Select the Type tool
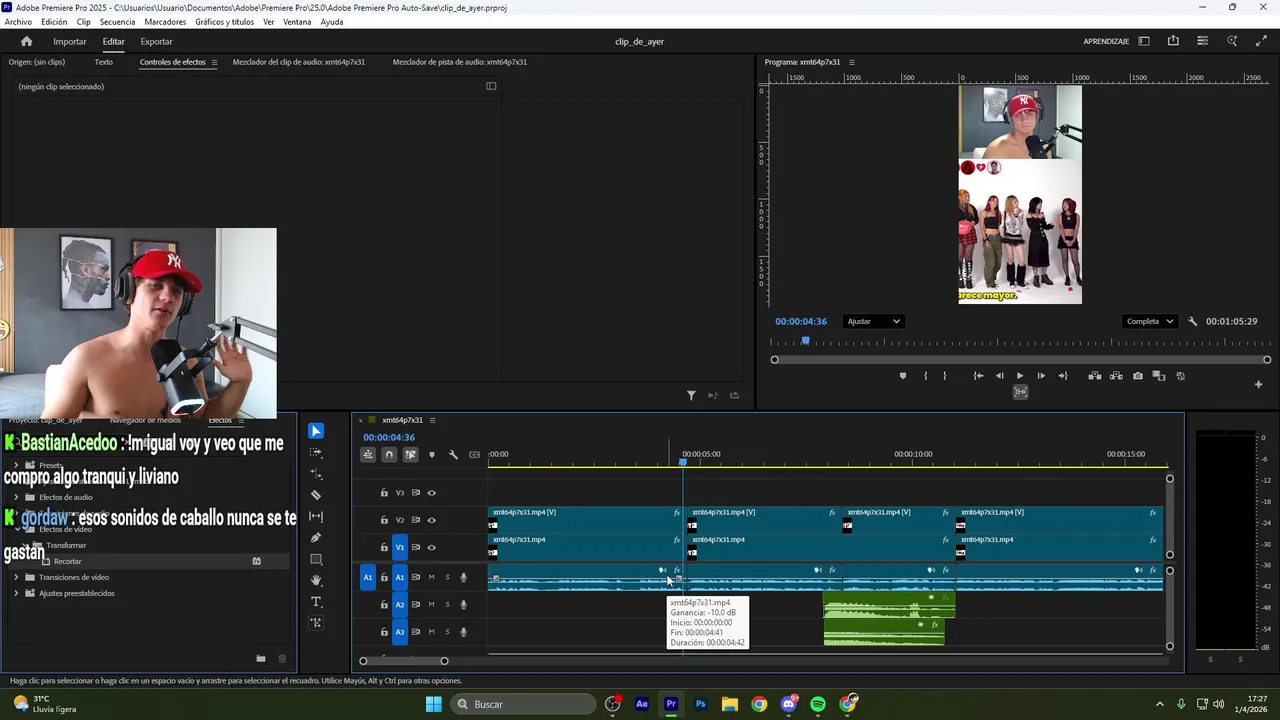The width and height of the screenshot is (1280, 720). [x=316, y=602]
